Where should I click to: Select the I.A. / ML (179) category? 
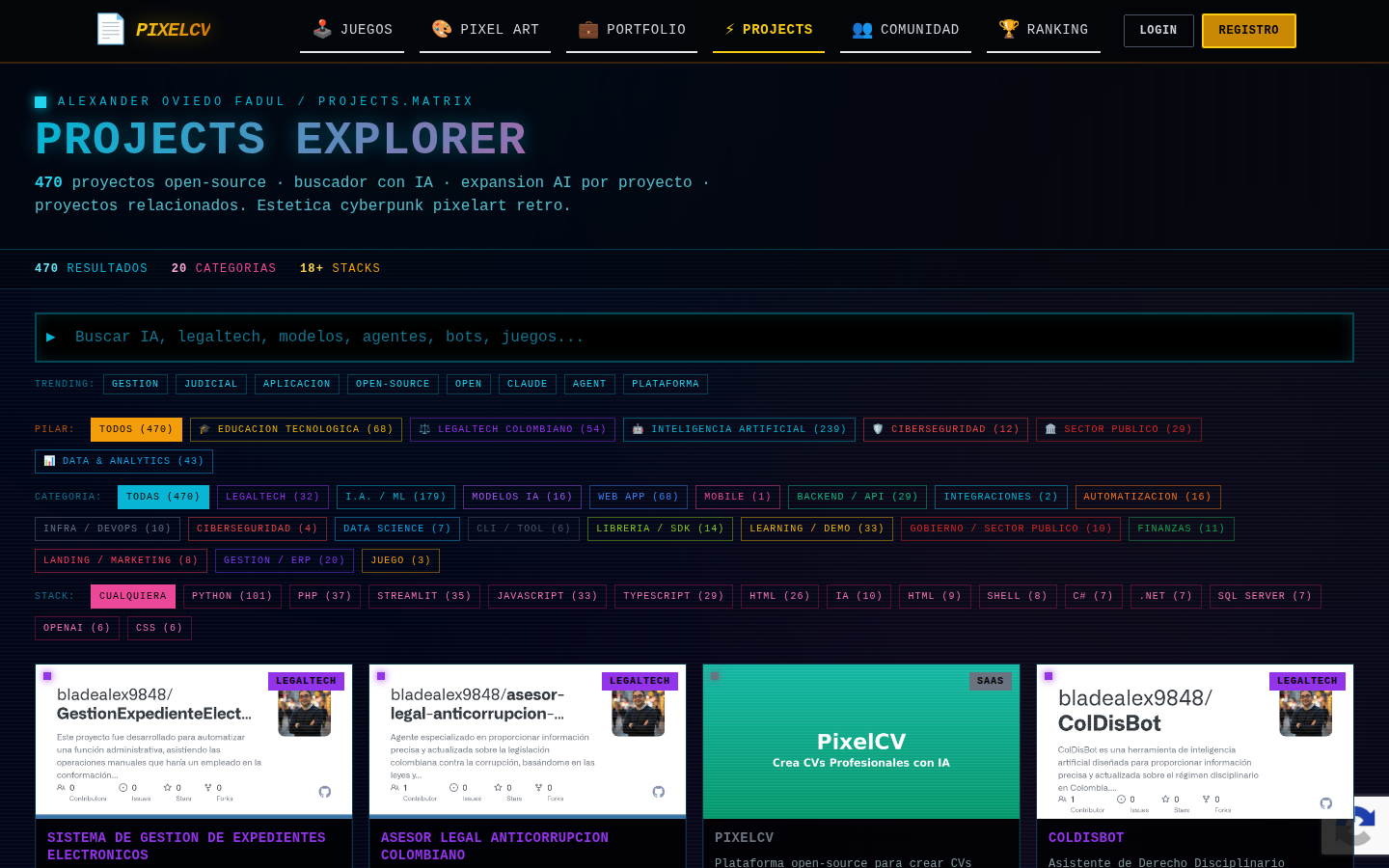[395, 497]
